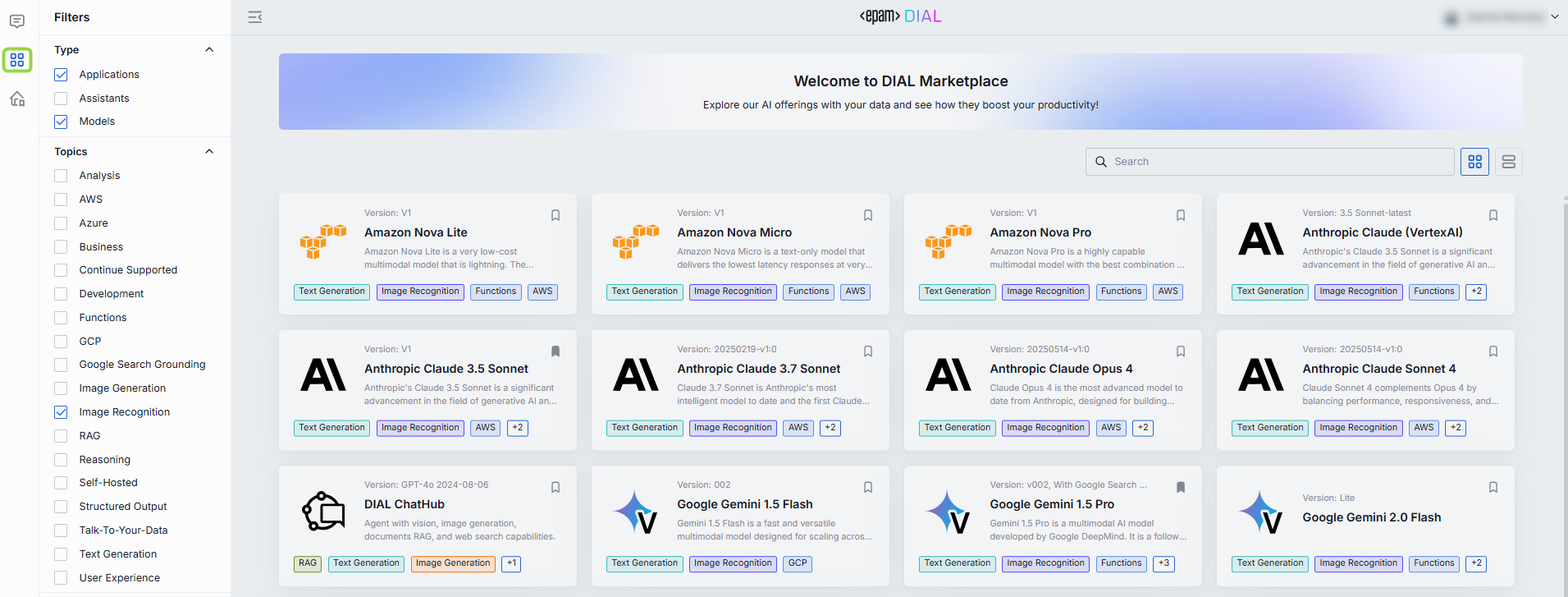Enable the Talk-To-Your-Data topic filter
The width and height of the screenshot is (1568, 597).
[61, 530]
